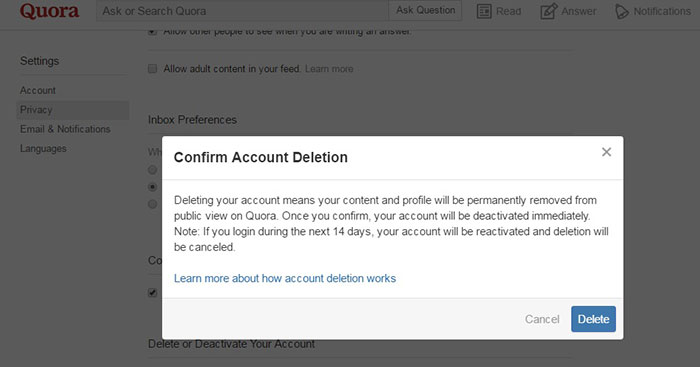
Task: Click into Ask or Search Quora field
Action: click(242, 11)
